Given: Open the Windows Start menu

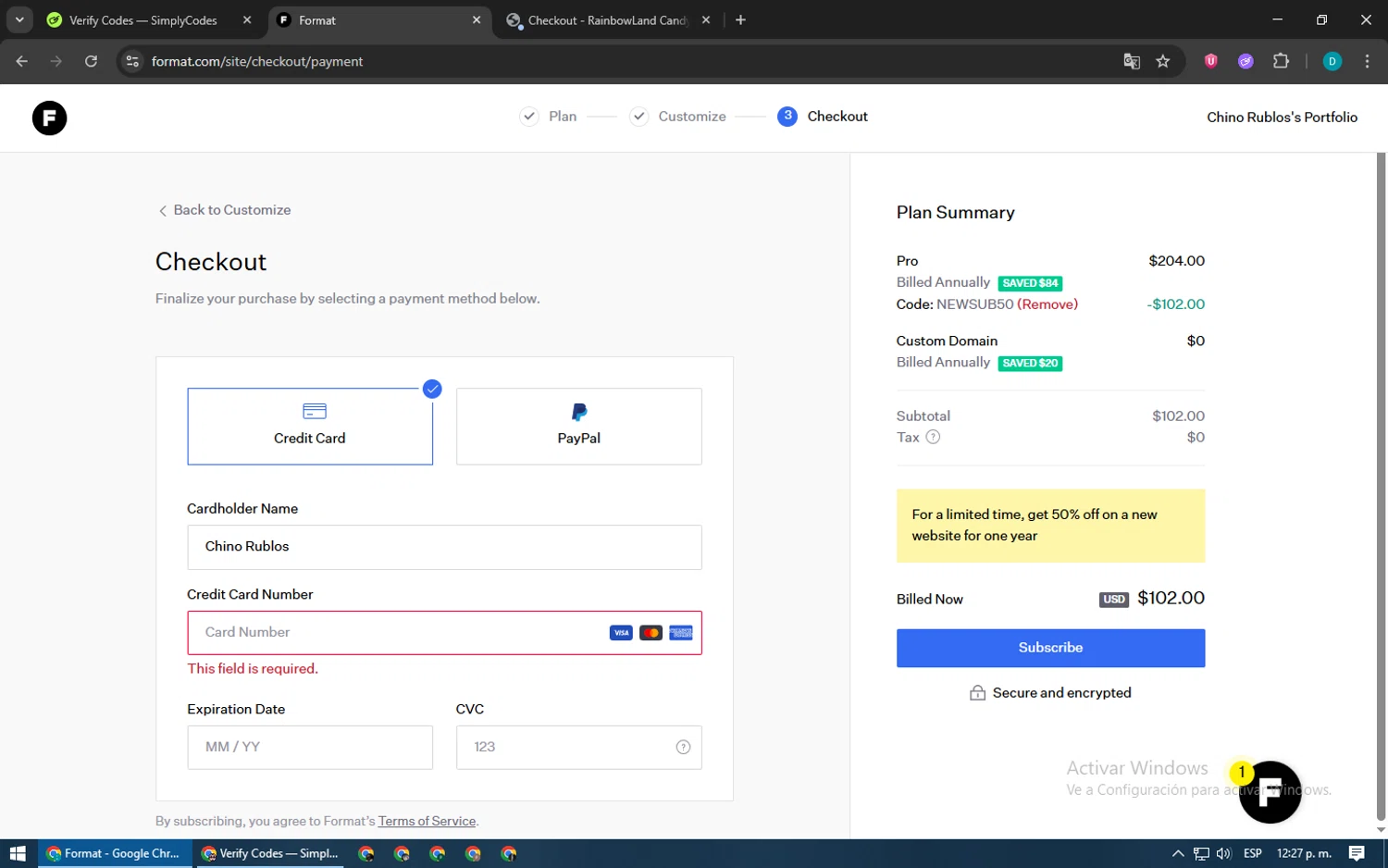Looking at the screenshot, I should (x=18, y=853).
